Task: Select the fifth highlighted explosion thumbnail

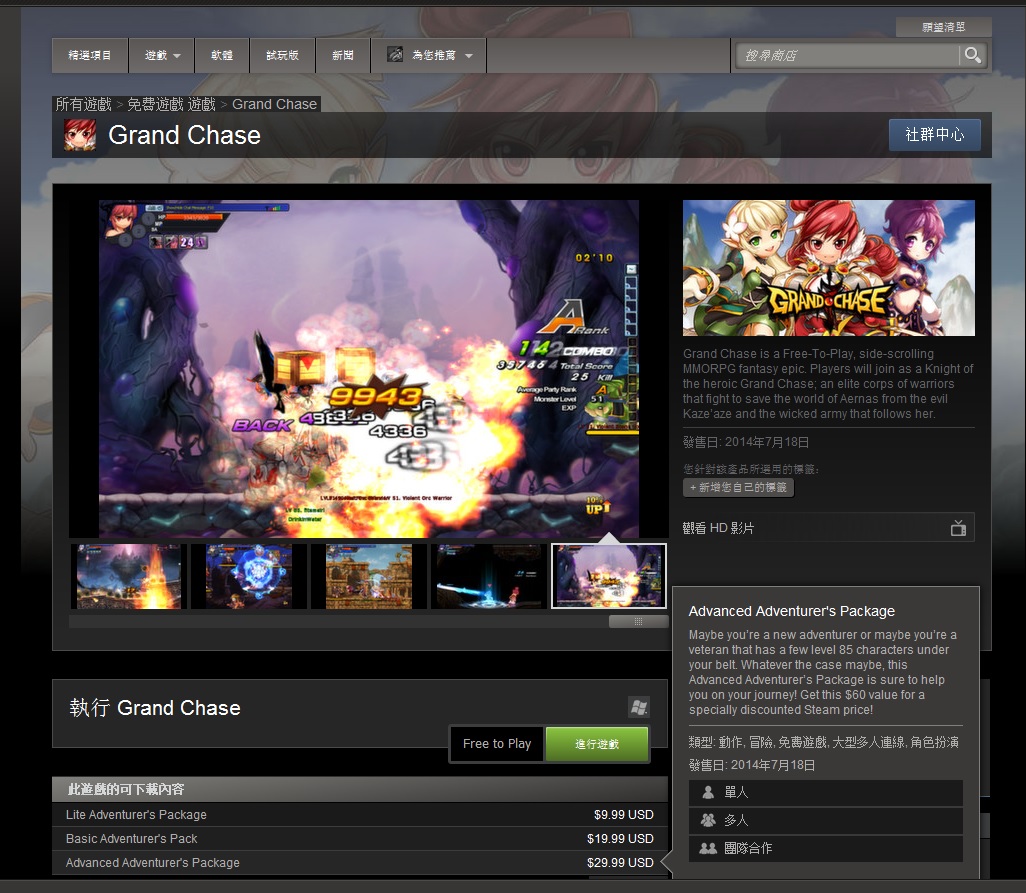Action: point(609,576)
